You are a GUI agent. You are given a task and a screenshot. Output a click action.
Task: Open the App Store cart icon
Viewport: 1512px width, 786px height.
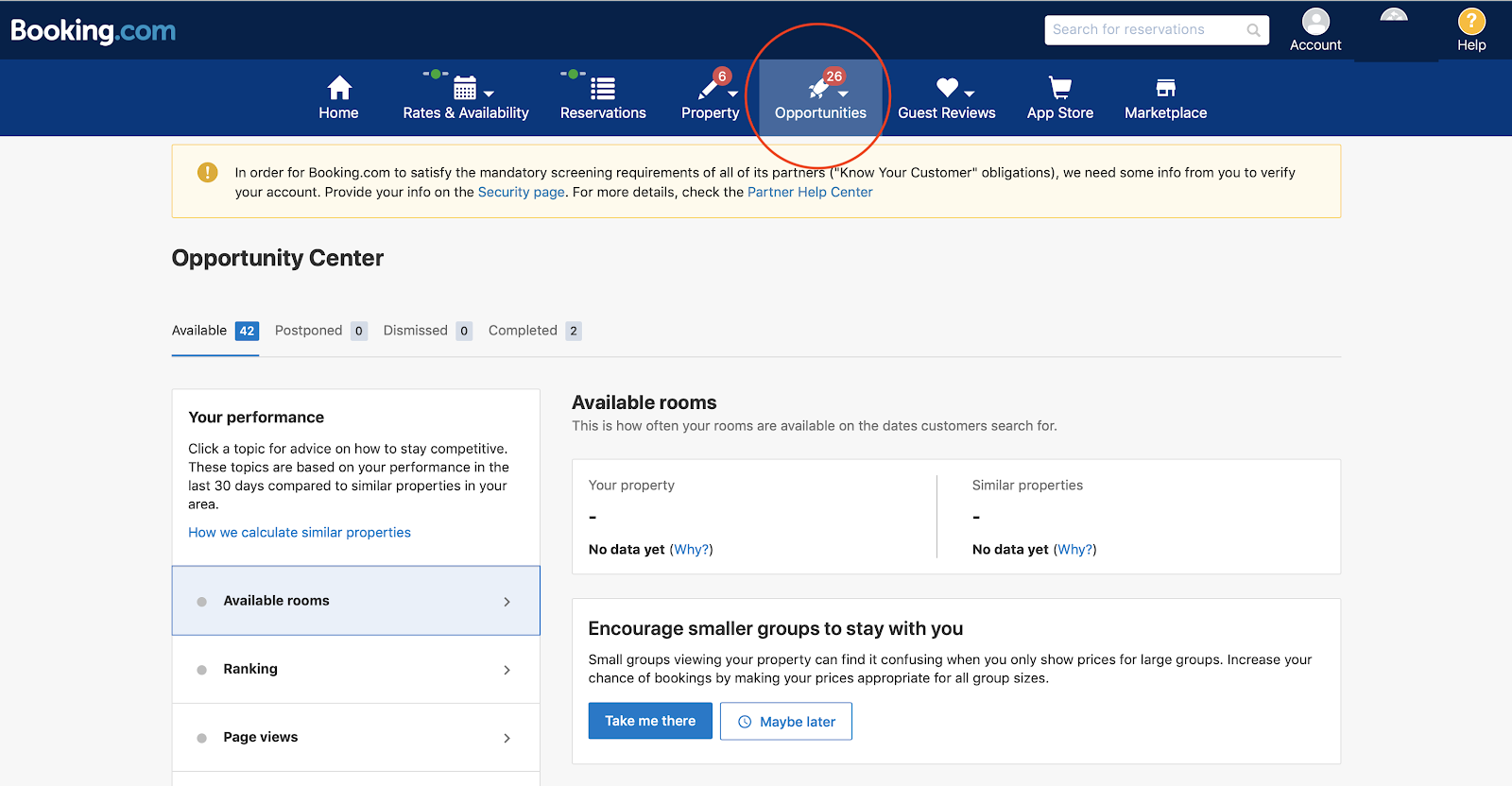[1060, 88]
